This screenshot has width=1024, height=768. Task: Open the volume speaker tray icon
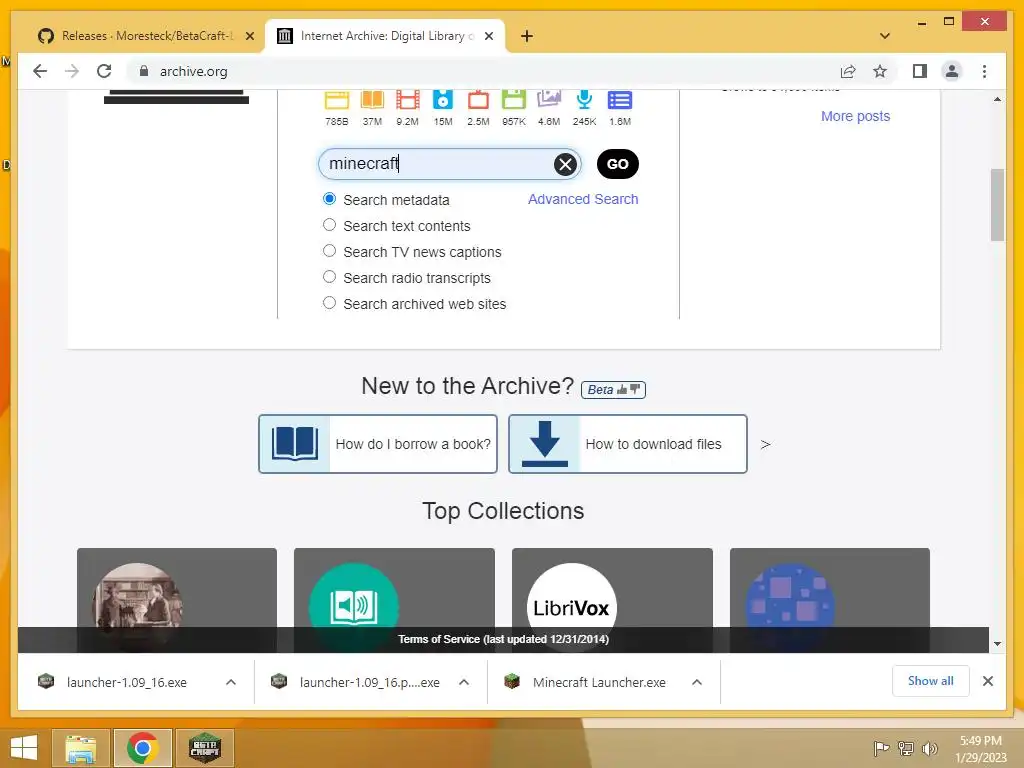930,748
